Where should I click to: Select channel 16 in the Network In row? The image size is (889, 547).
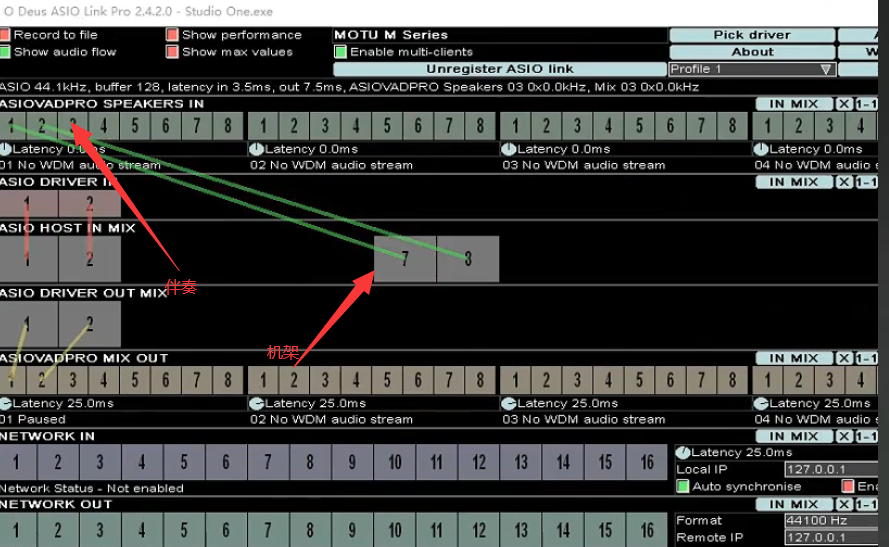pyautogui.click(x=647, y=462)
